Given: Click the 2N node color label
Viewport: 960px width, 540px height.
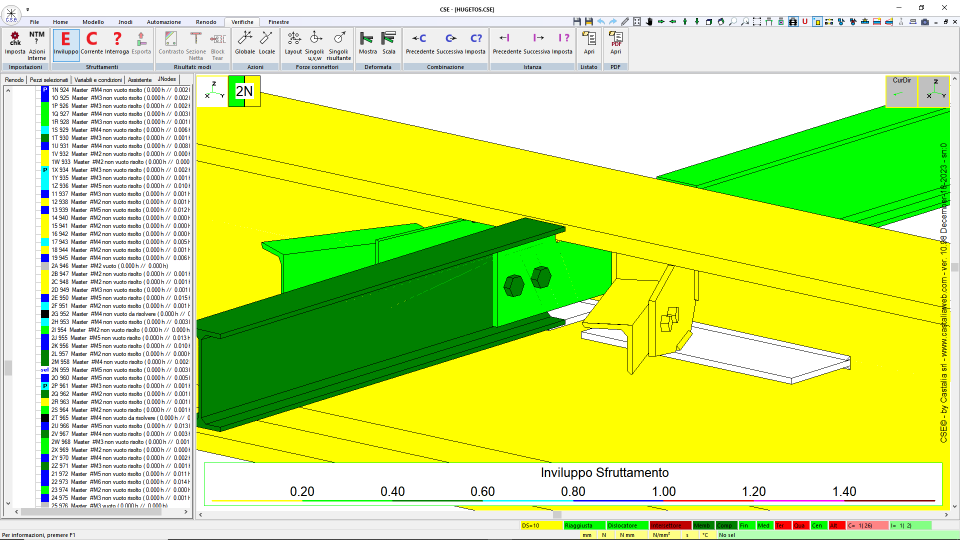Looking at the screenshot, I should coord(244,91).
